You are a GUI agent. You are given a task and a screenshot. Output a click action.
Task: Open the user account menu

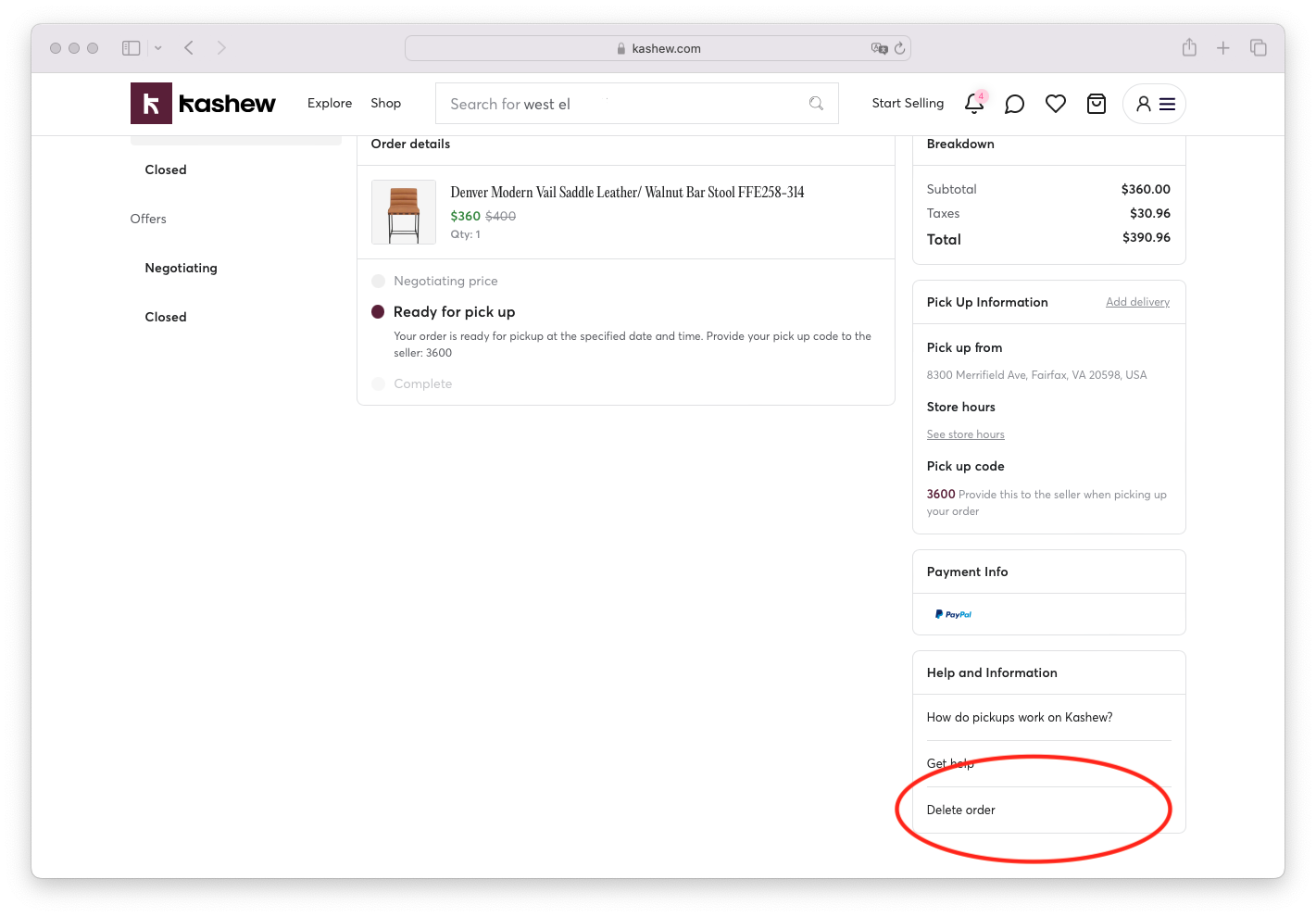pos(1154,104)
